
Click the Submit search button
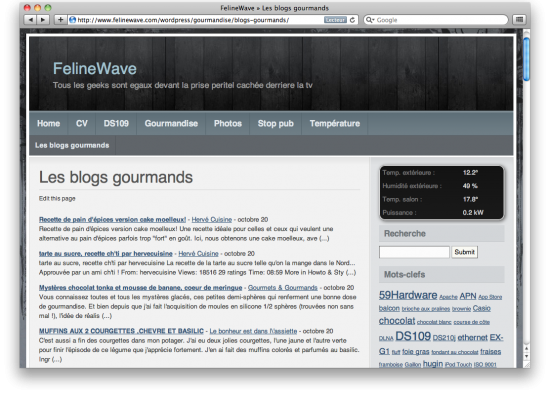point(464,252)
